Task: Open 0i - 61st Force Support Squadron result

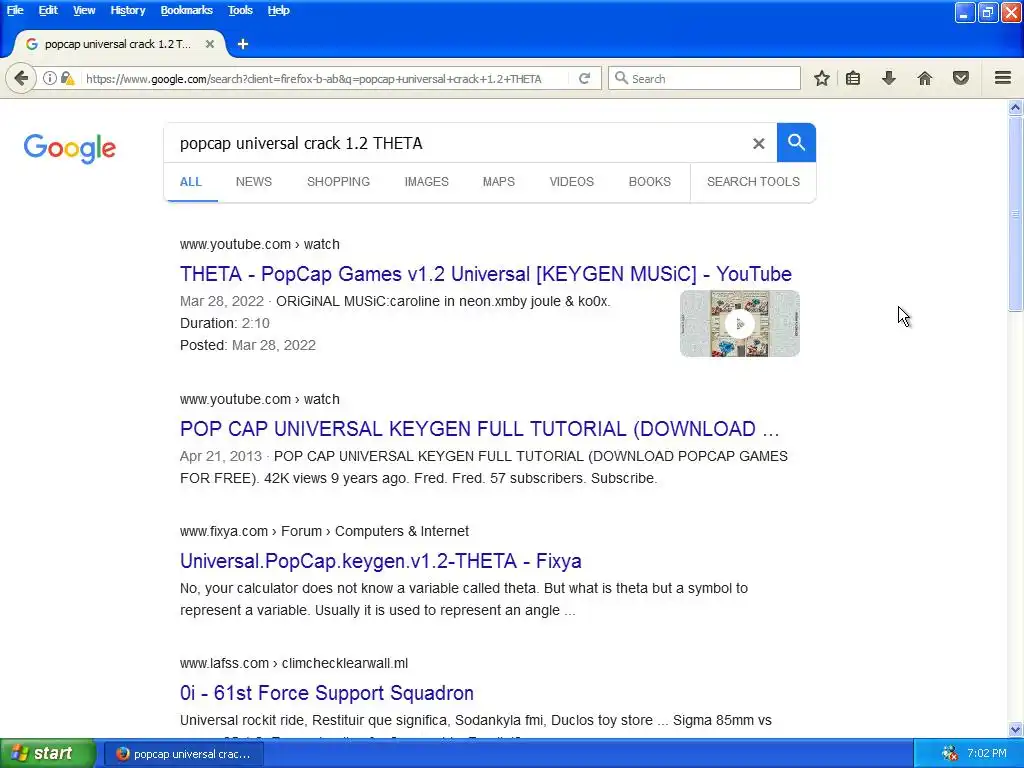Action: click(327, 692)
